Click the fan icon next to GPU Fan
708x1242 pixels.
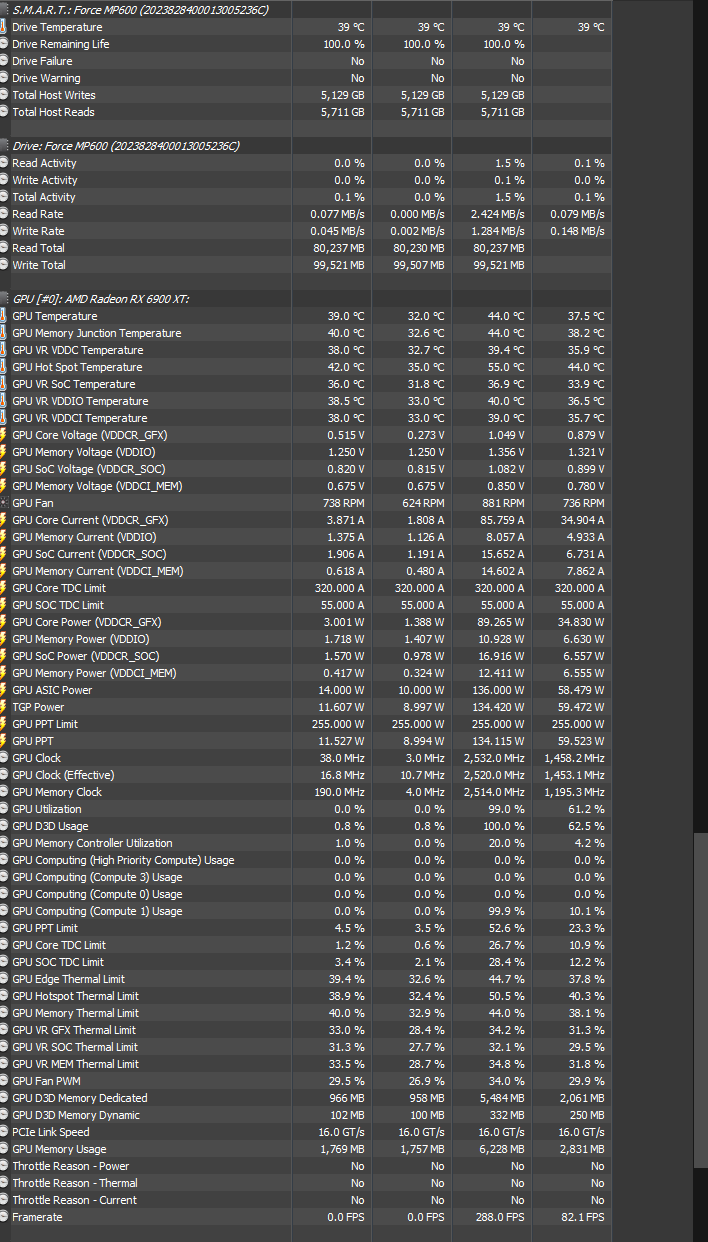pyautogui.click(x=4, y=503)
